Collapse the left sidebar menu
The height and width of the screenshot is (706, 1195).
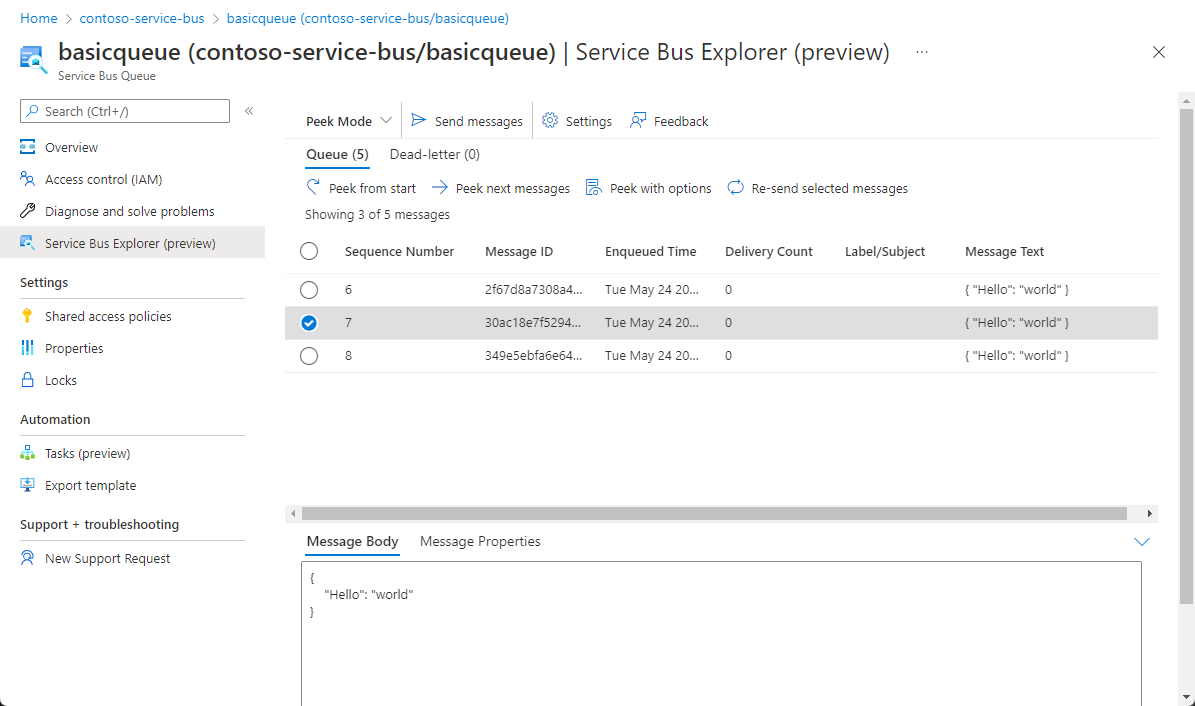tap(249, 111)
